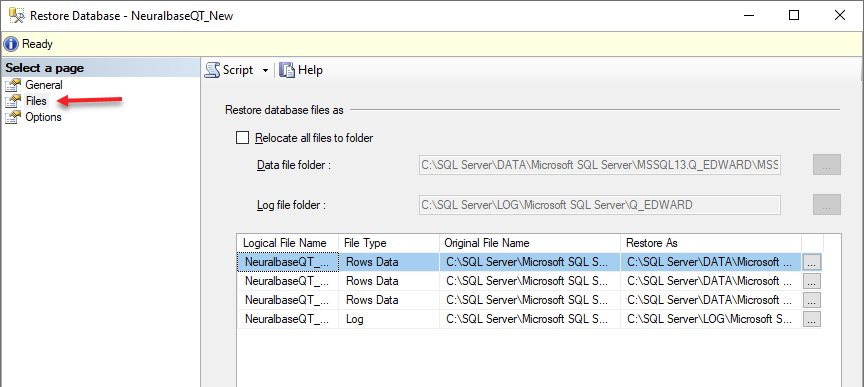Select Rows Data cell in second row
This screenshot has height=387, width=864.
tap(389, 281)
